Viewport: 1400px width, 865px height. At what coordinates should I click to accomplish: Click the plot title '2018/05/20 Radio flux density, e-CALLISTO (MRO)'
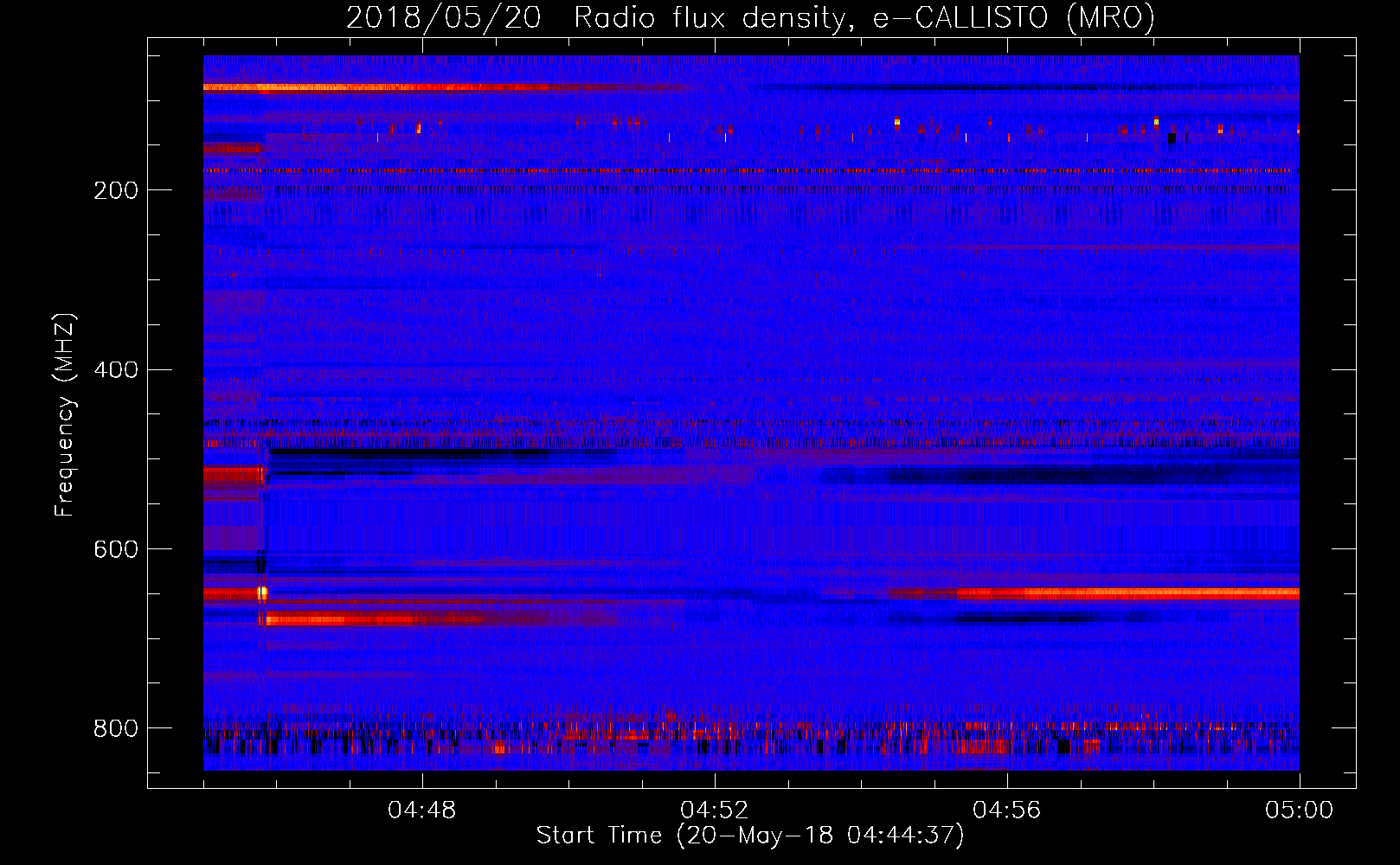[x=750, y=18]
